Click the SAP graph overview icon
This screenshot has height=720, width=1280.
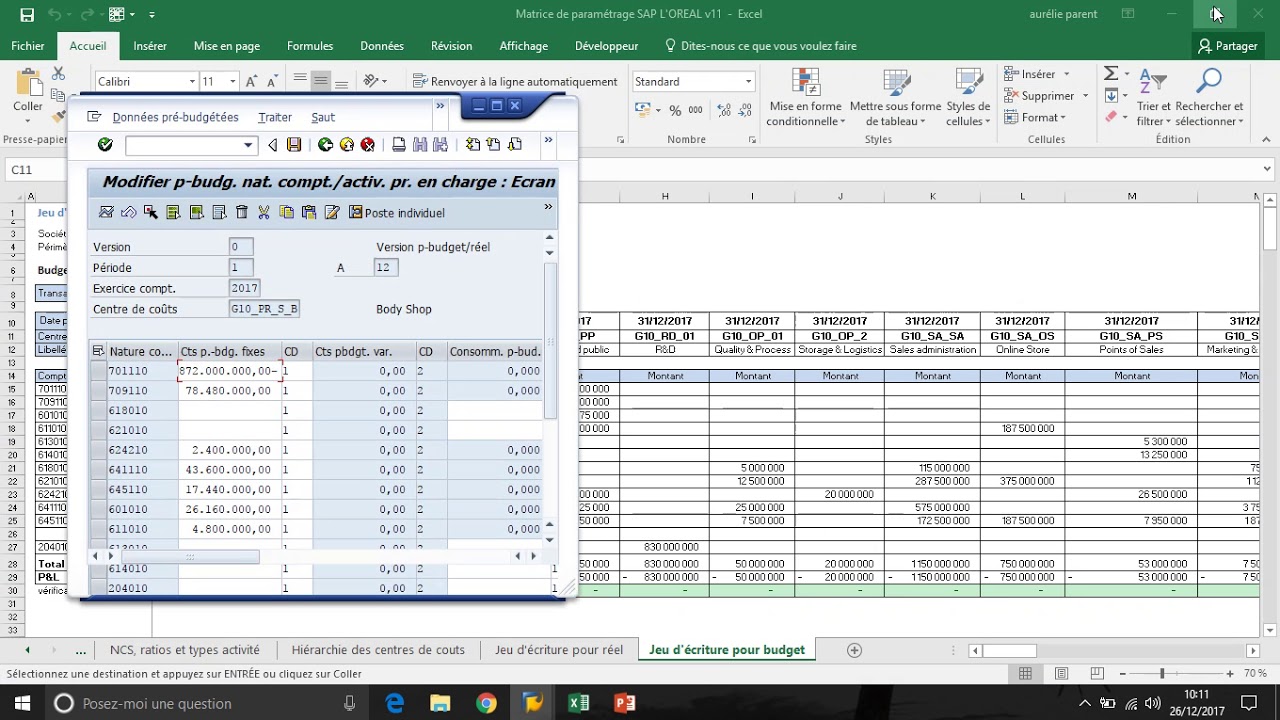pyautogui.click(x=107, y=212)
